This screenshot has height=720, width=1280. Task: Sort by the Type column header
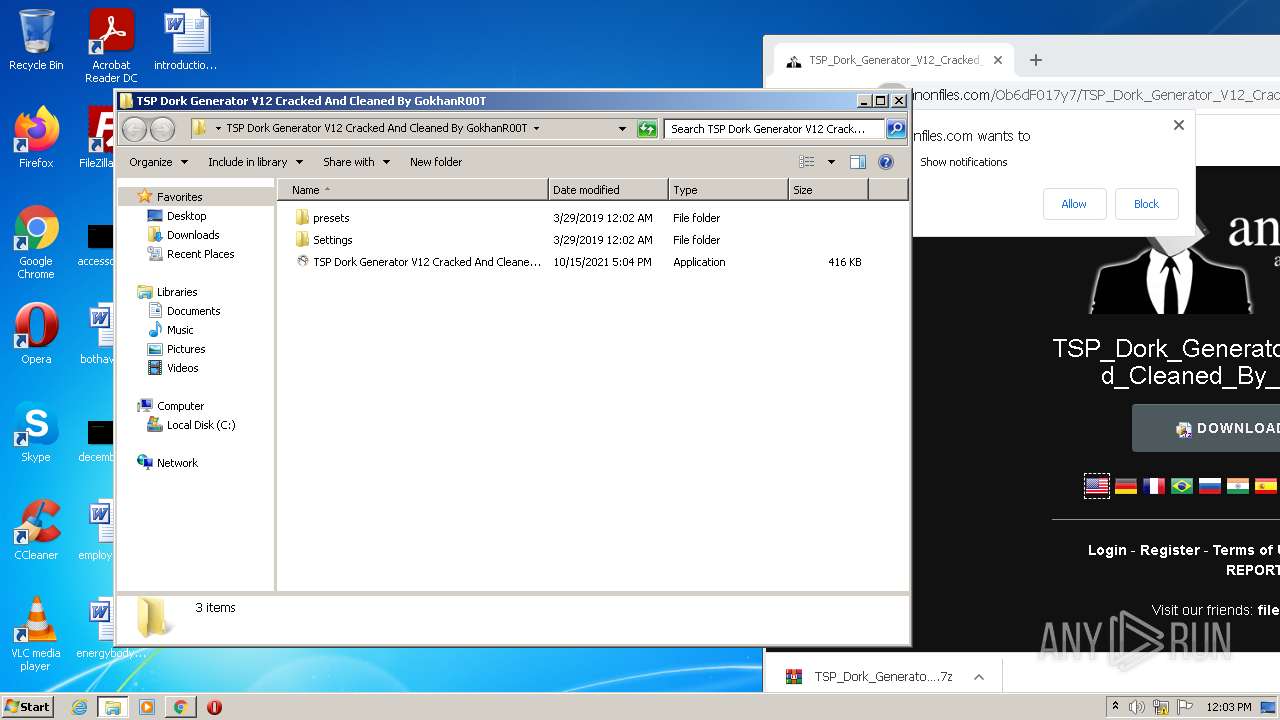(728, 190)
